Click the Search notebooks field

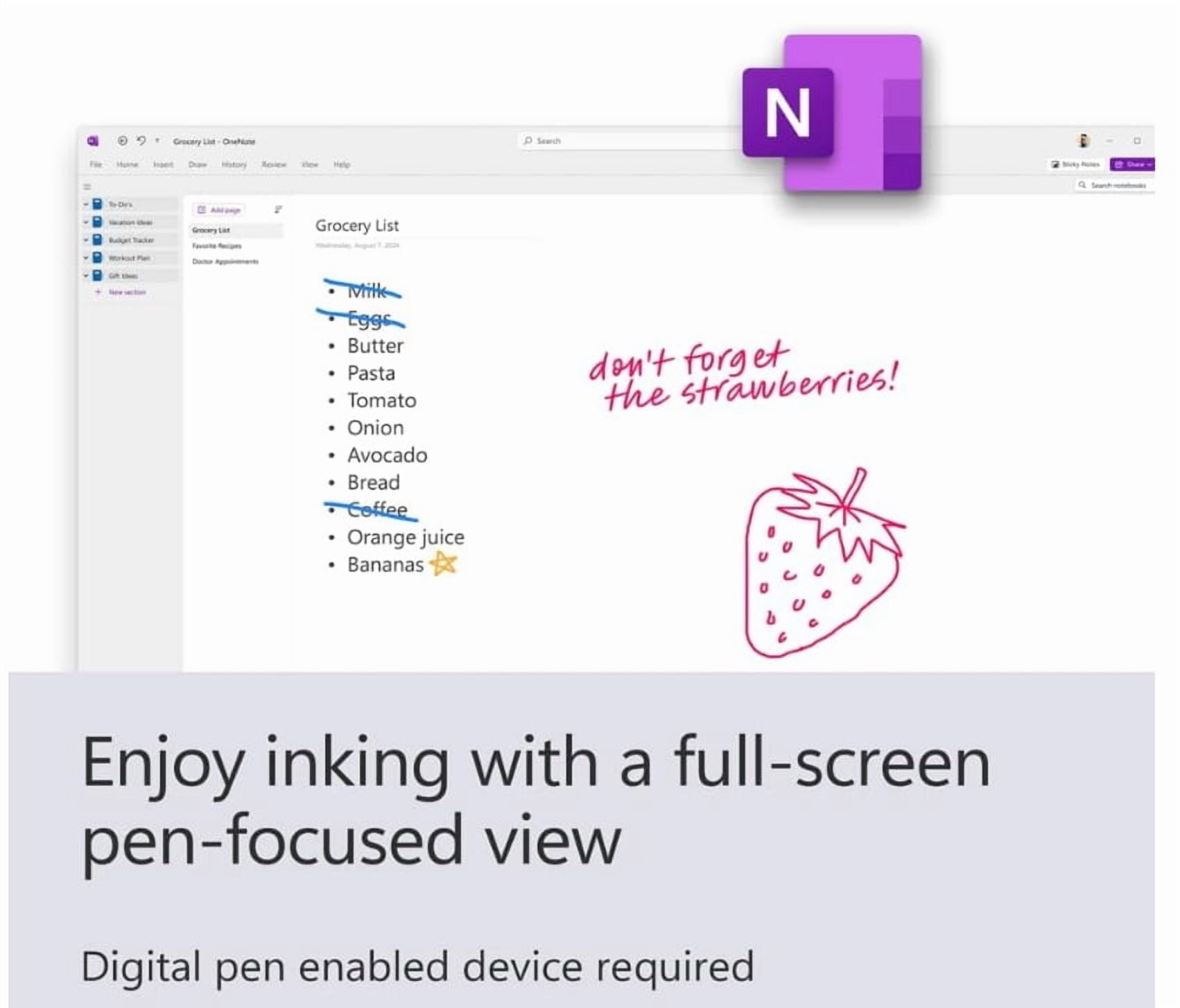click(1116, 185)
